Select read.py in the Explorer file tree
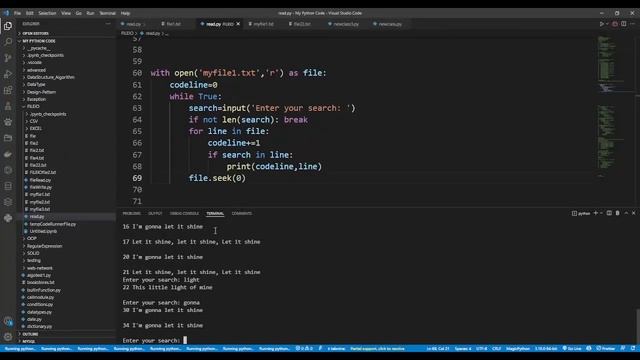This screenshot has height=360, width=640. pyautogui.click(x=37, y=217)
